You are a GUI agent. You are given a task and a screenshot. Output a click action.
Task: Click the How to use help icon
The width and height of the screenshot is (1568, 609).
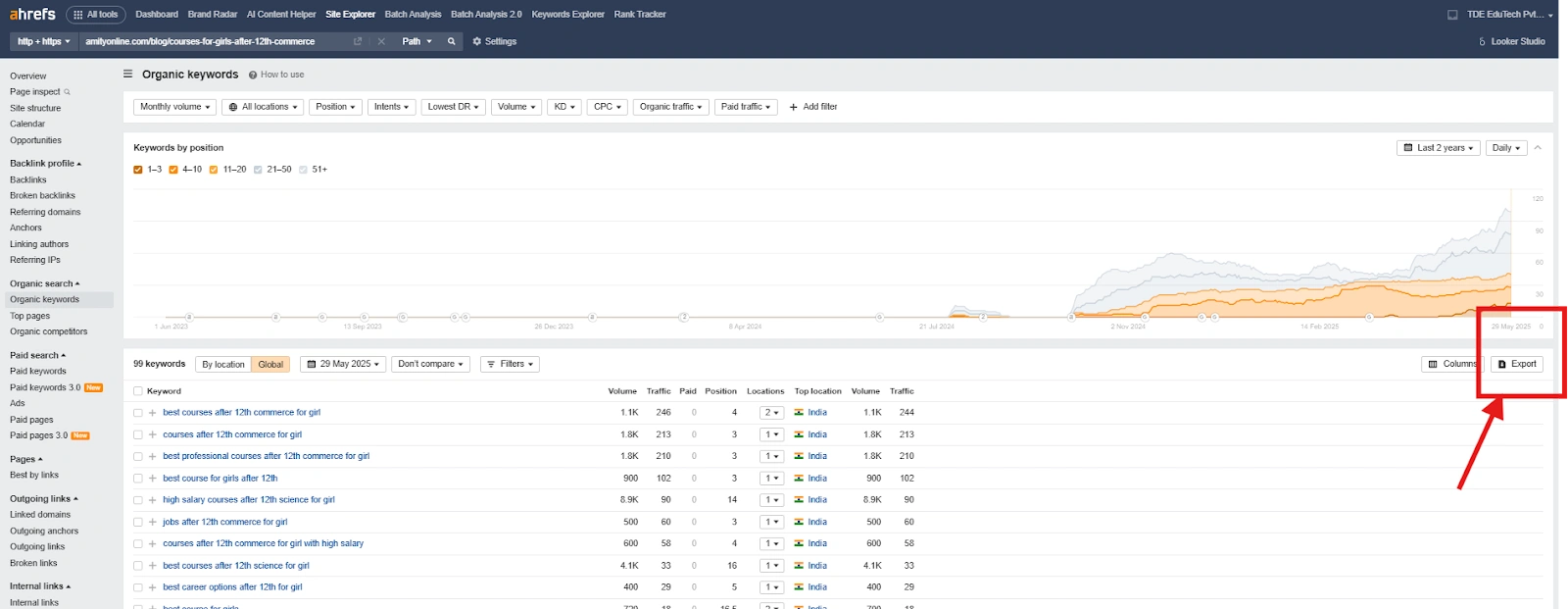coord(253,75)
